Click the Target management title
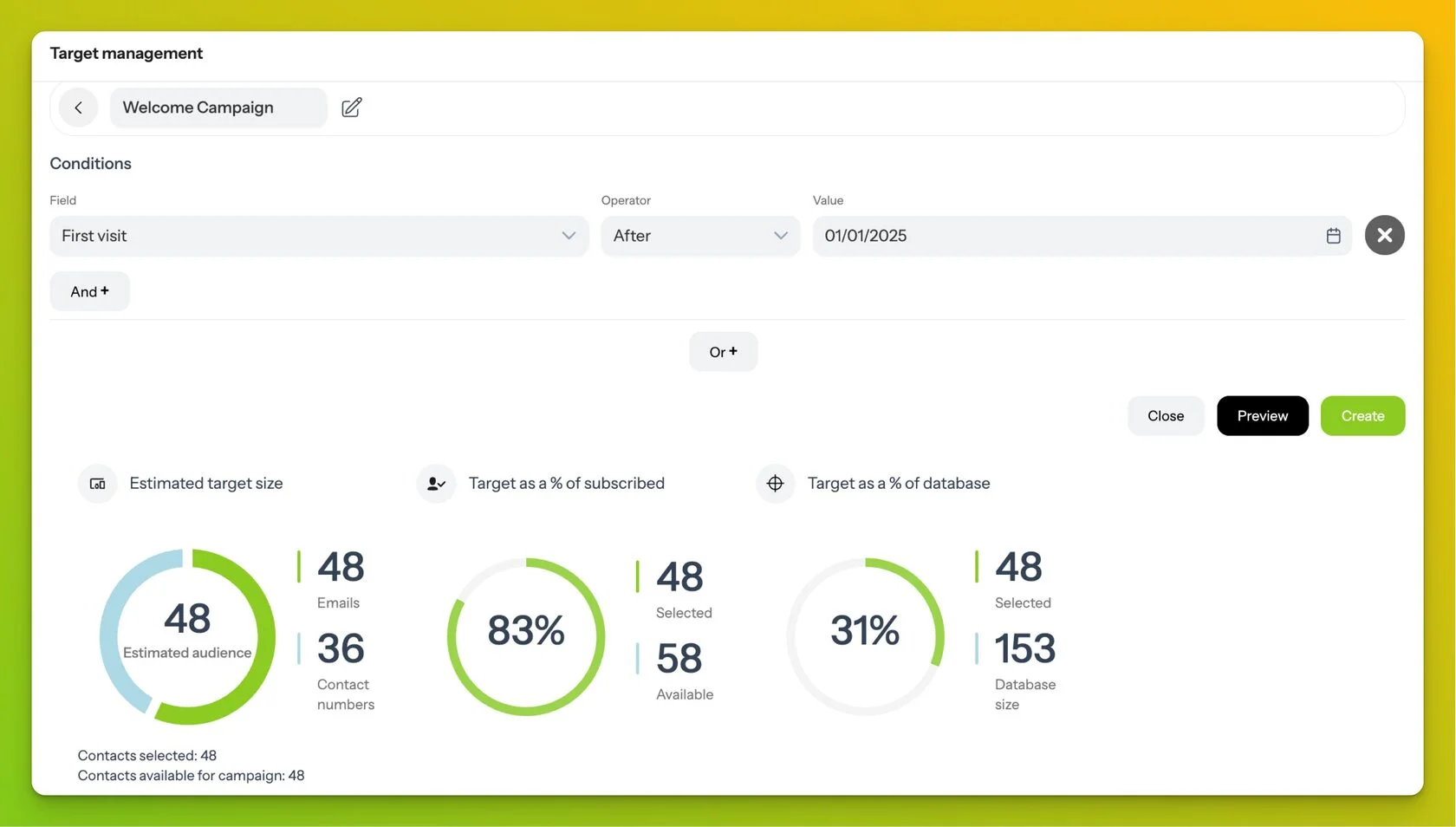Screen dimensions: 1456x827 127,54
